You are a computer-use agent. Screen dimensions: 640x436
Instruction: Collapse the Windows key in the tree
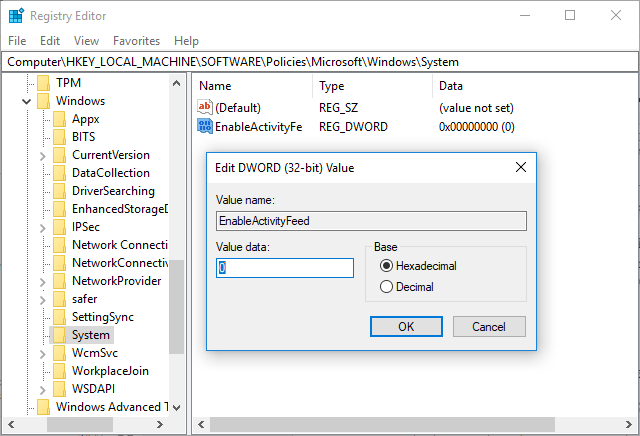coord(27,101)
